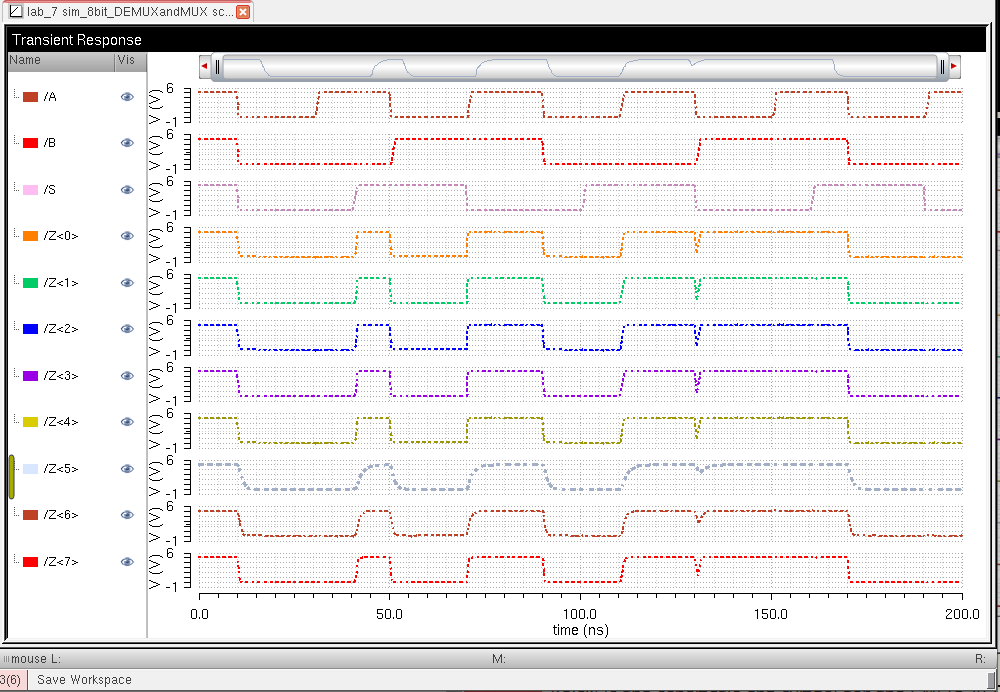Select the /B signal name

(x=50, y=143)
